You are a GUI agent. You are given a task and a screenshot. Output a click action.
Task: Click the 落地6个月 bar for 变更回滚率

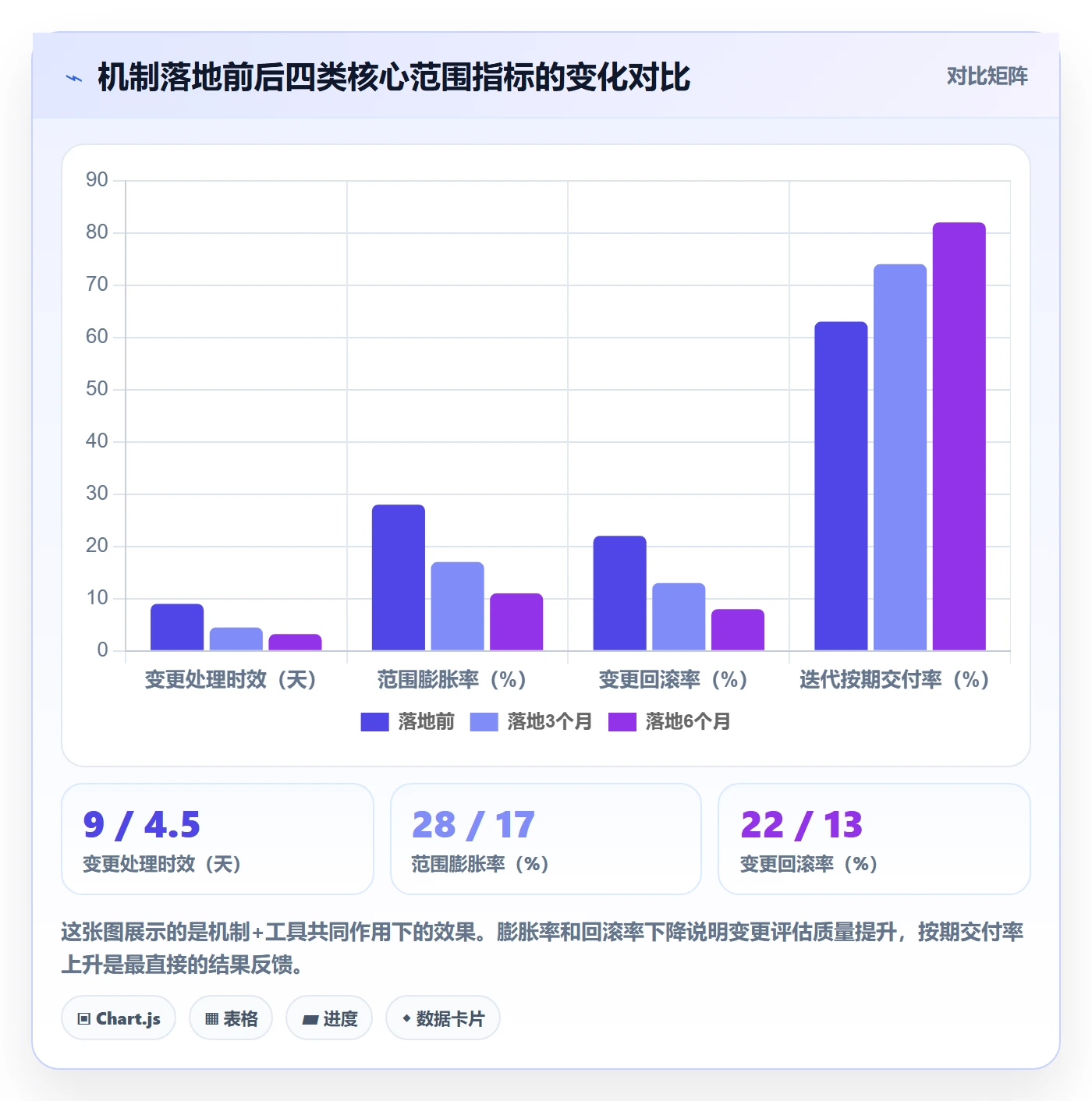(x=738, y=629)
